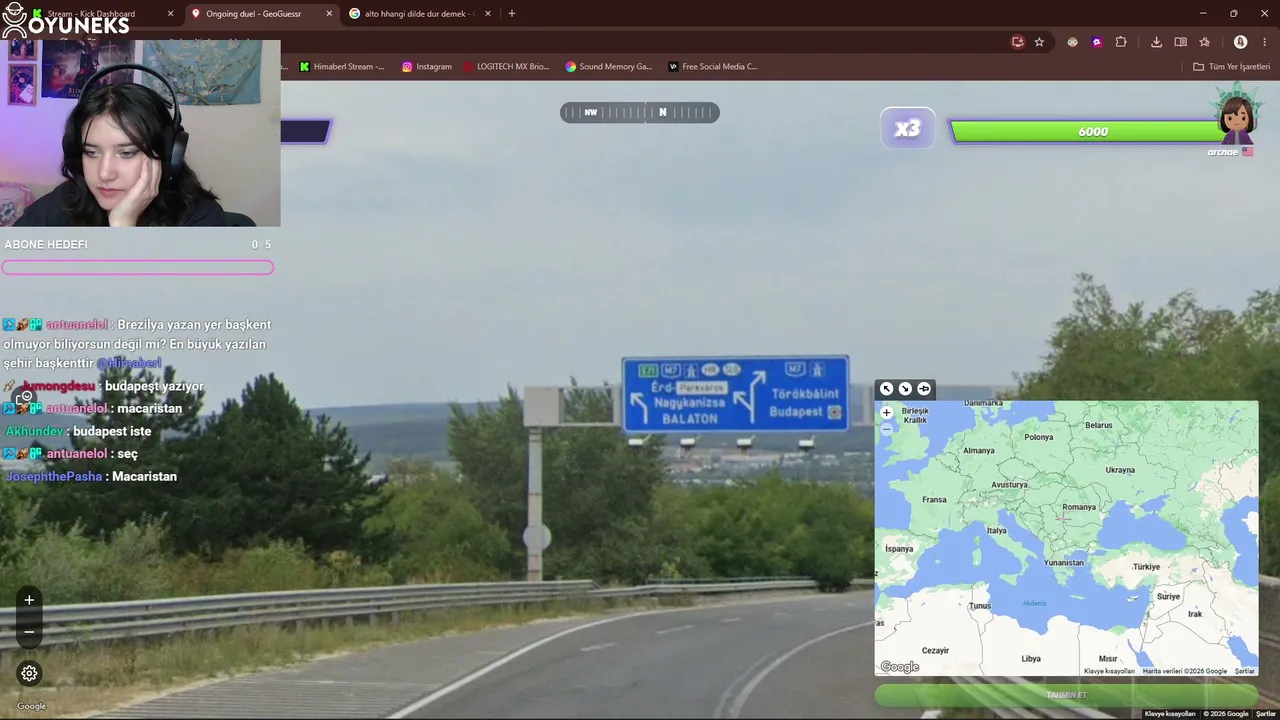
Task: Open a new browser tab
Action: (x=512, y=14)
